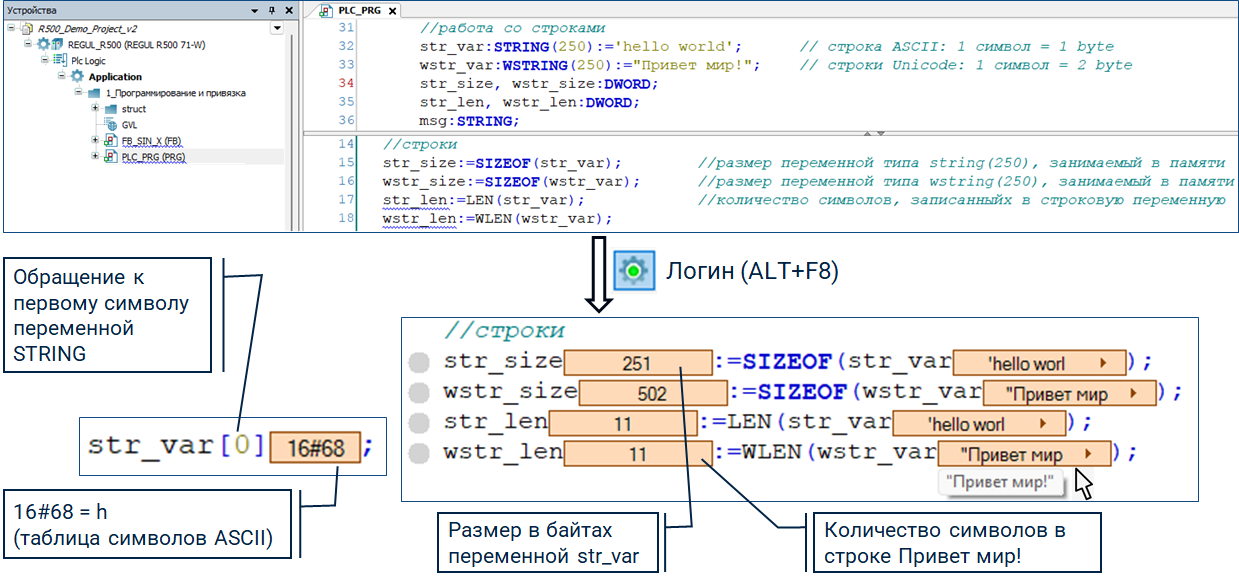Toggle breakpoint circle beside the wstr_len line
Screen dimensions: 1239x581
421,454
